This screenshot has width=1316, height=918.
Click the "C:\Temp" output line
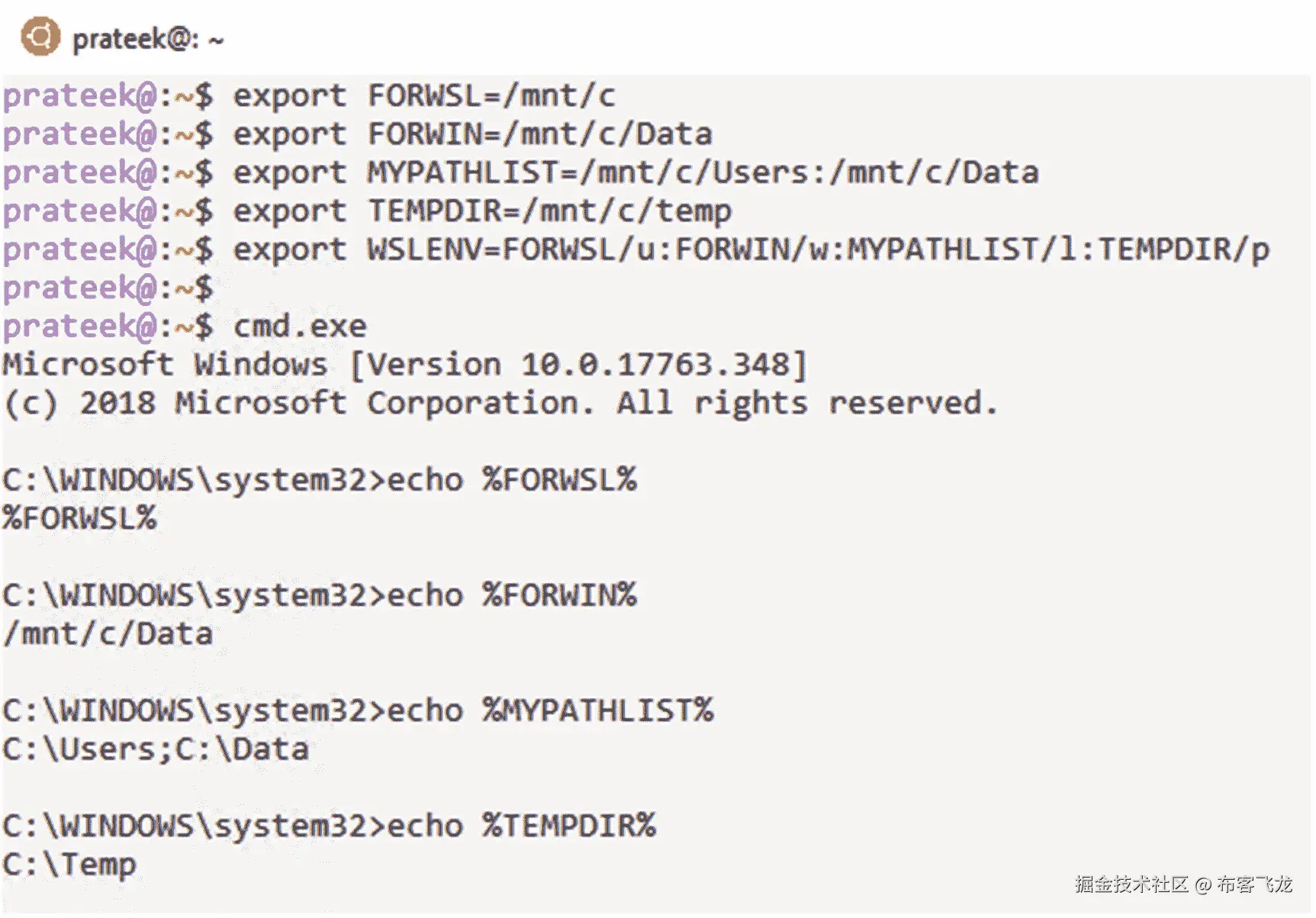click(69, 865)
